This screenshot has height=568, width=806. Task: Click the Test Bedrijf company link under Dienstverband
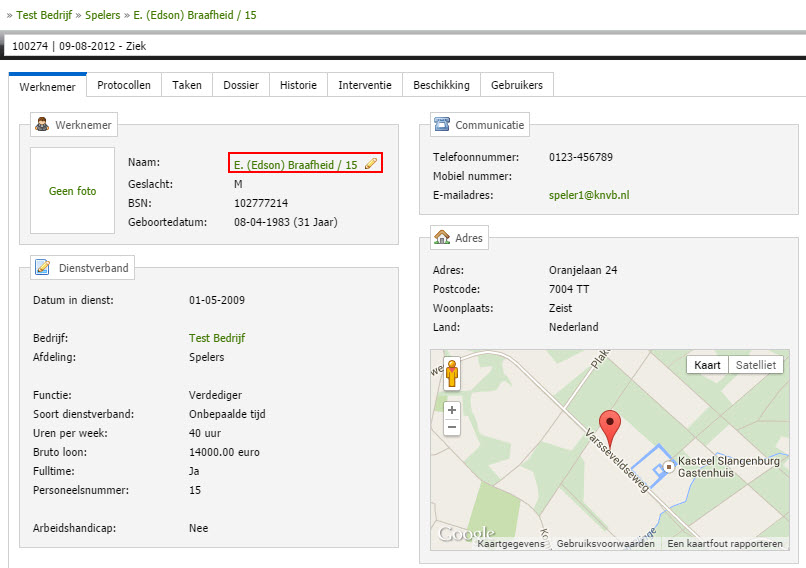pos(217,338)
